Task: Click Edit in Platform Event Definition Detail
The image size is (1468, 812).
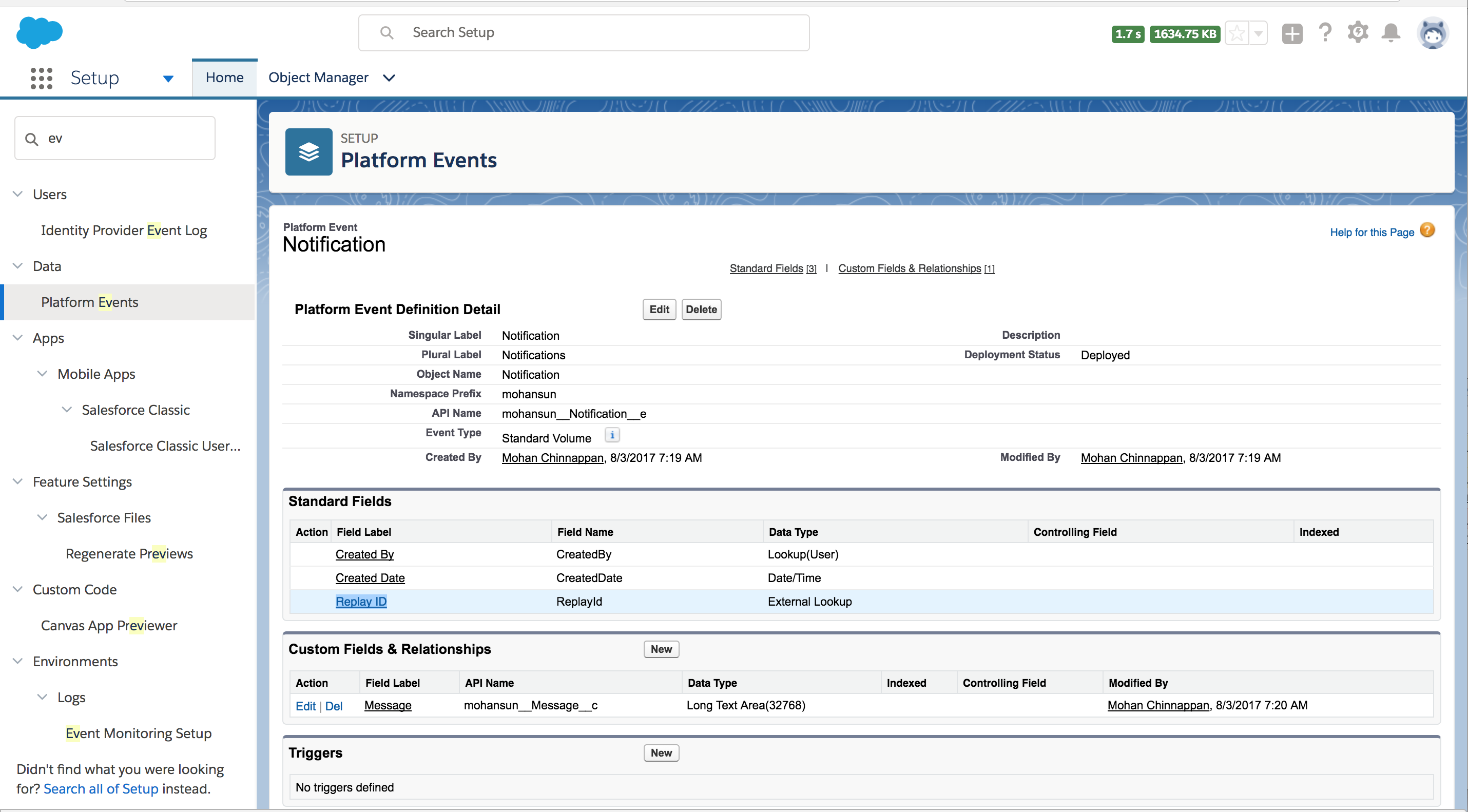Action: point(660,310)
